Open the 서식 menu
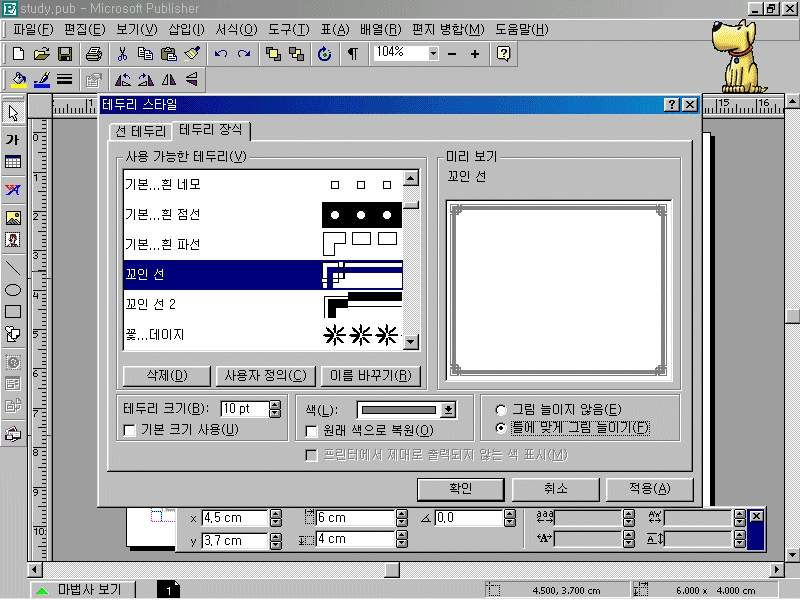Viewport: 800px width, 600px height. (x=235, y=29)
